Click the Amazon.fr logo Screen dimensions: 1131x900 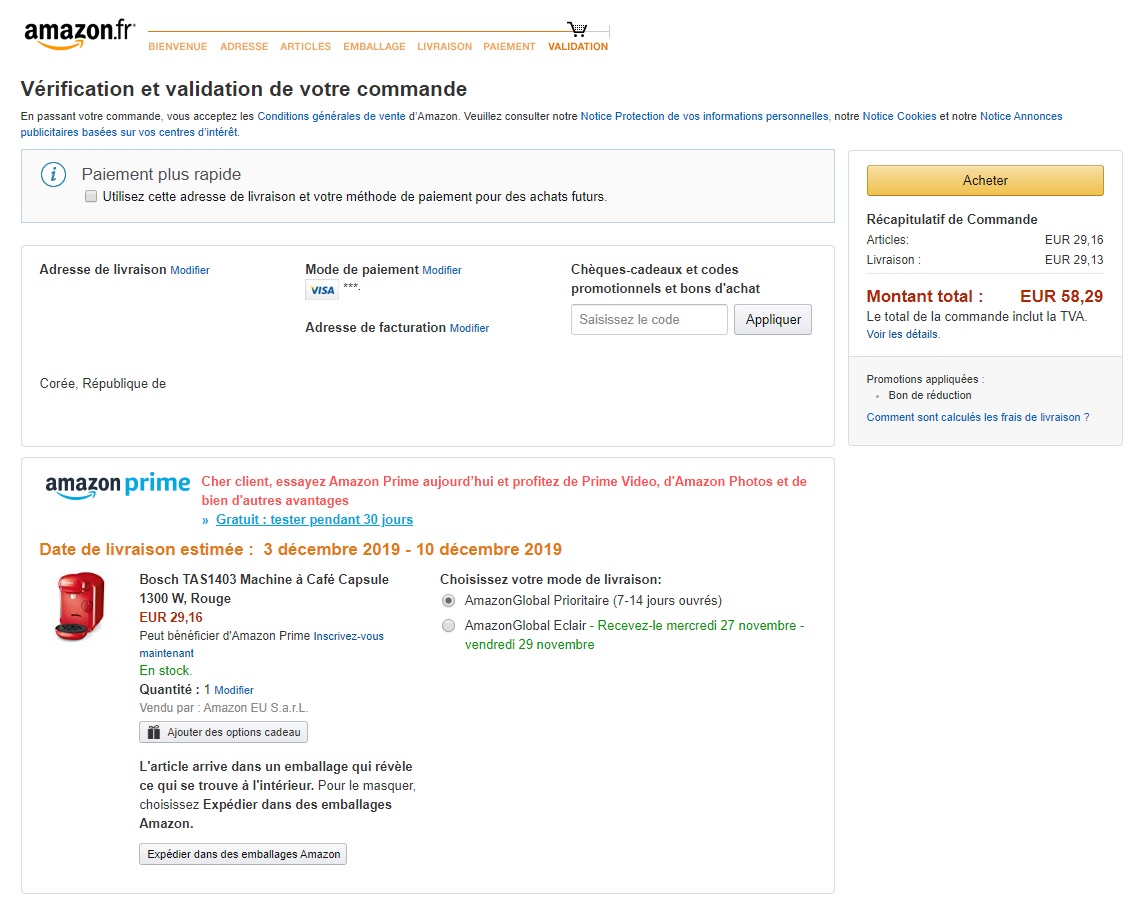point(79,33)
